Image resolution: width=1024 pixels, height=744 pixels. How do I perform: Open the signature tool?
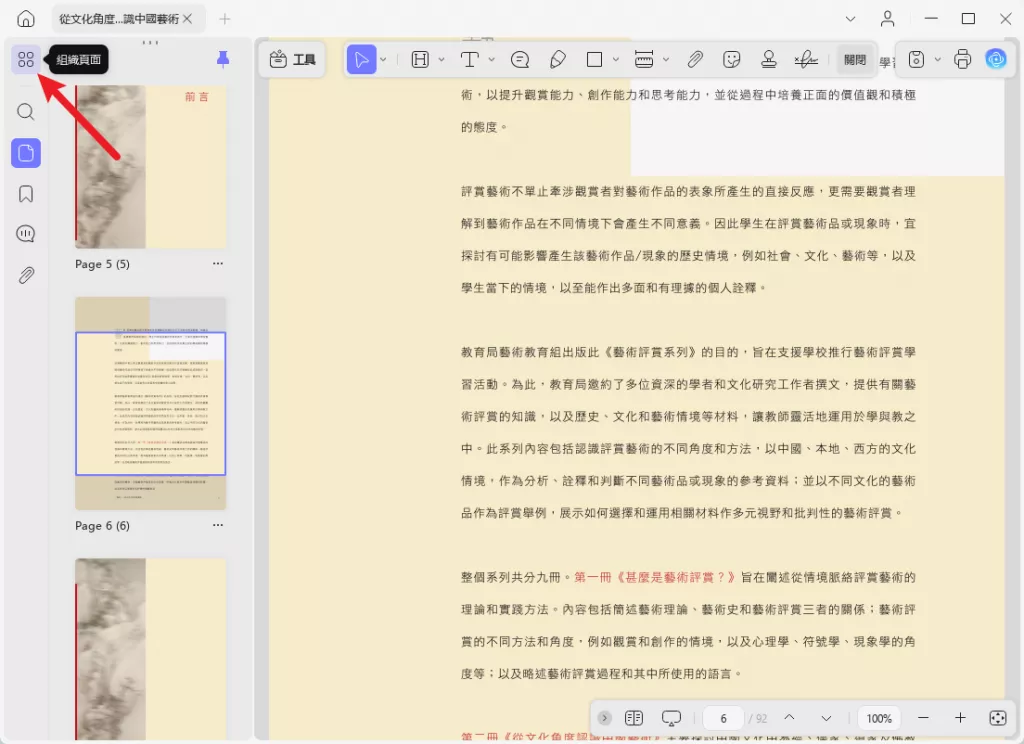tap(805, 60)
